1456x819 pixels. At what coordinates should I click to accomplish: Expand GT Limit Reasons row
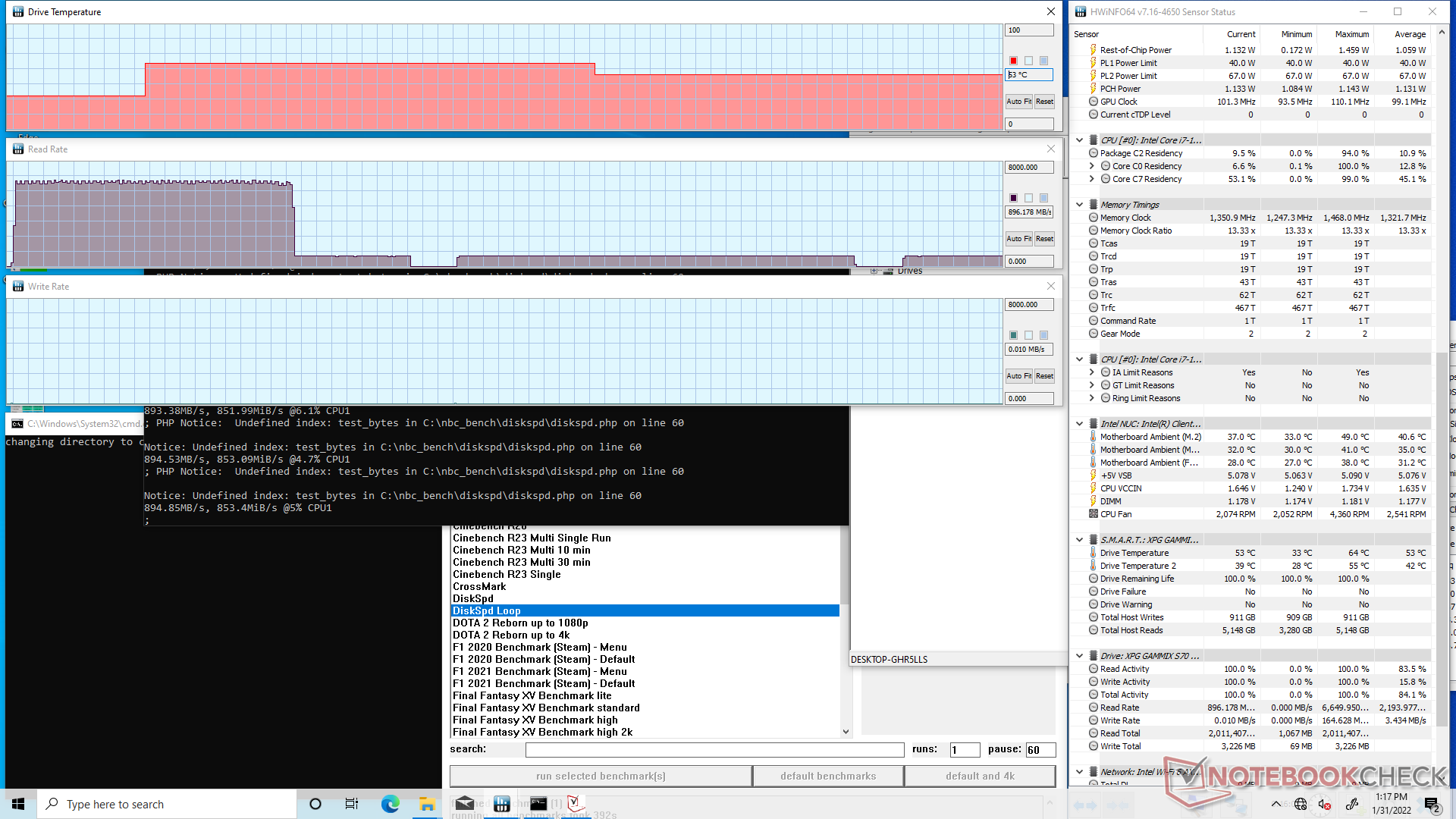point(1091,385)
